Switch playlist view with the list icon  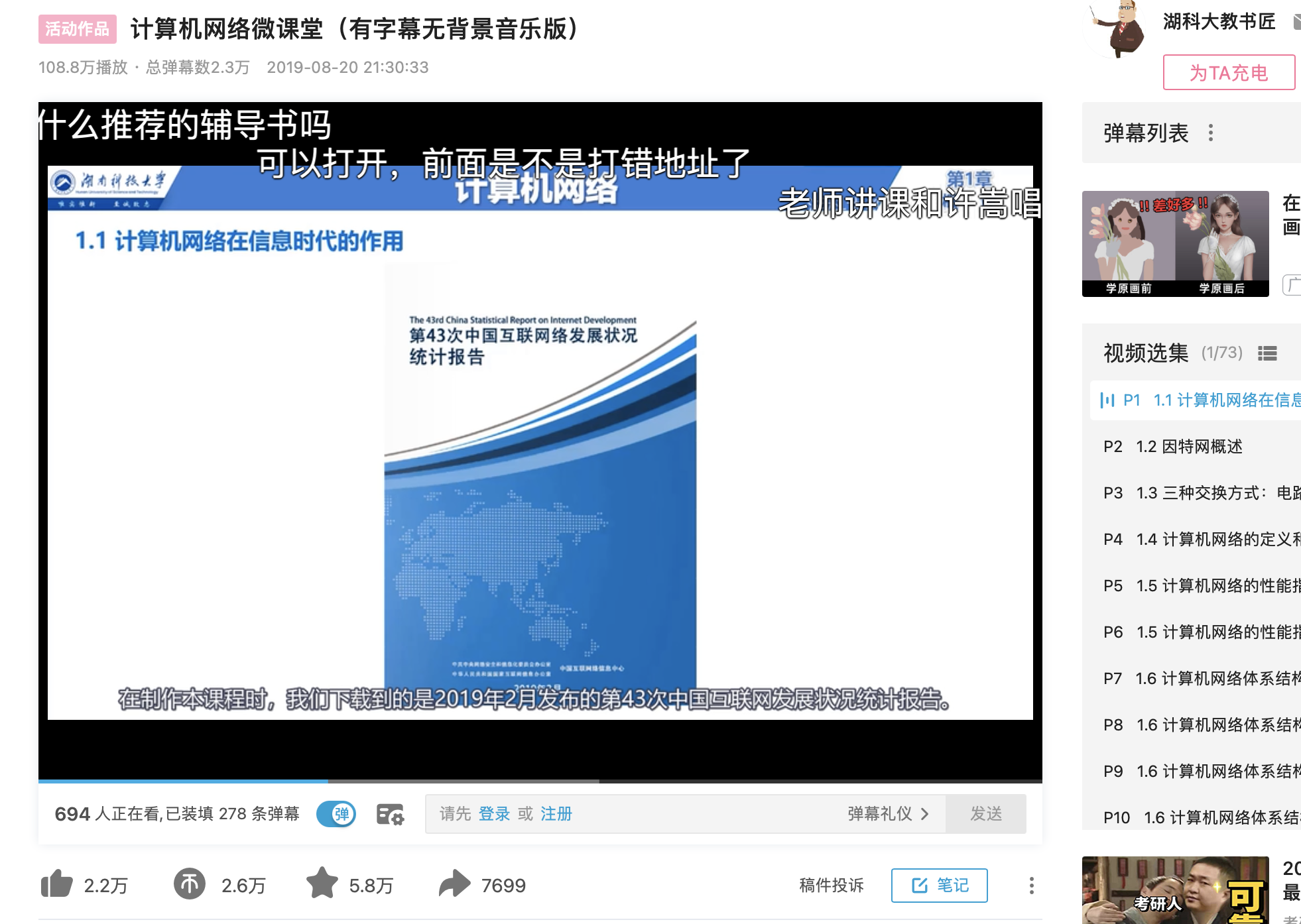pyautogui.click(x=1268, y=354)
